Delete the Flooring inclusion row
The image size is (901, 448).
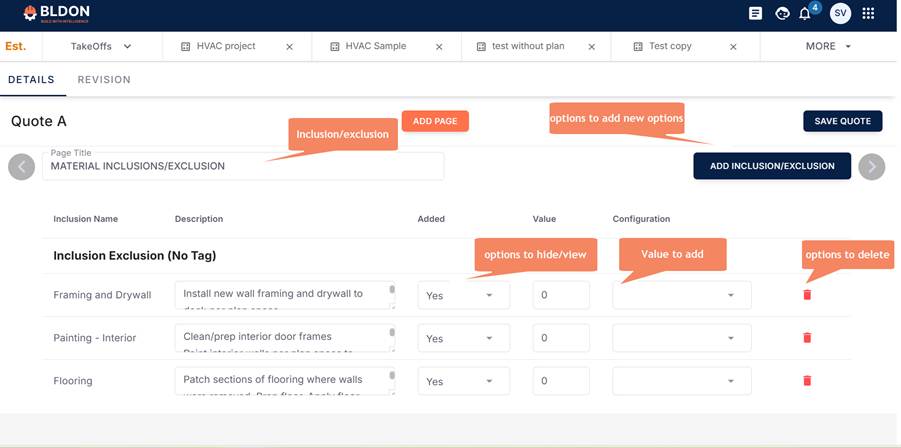pyautogui.click(x=807, y=381)
